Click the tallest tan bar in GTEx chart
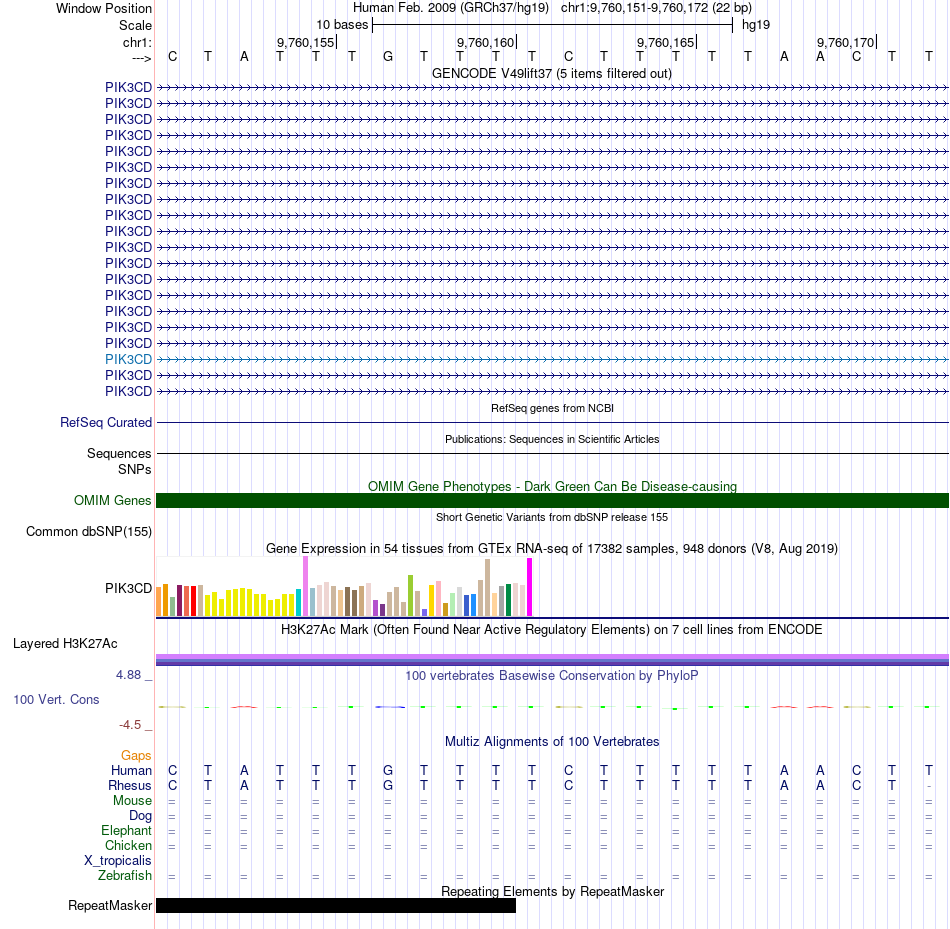This screenshot has width=950, height=929. [488, 588]
